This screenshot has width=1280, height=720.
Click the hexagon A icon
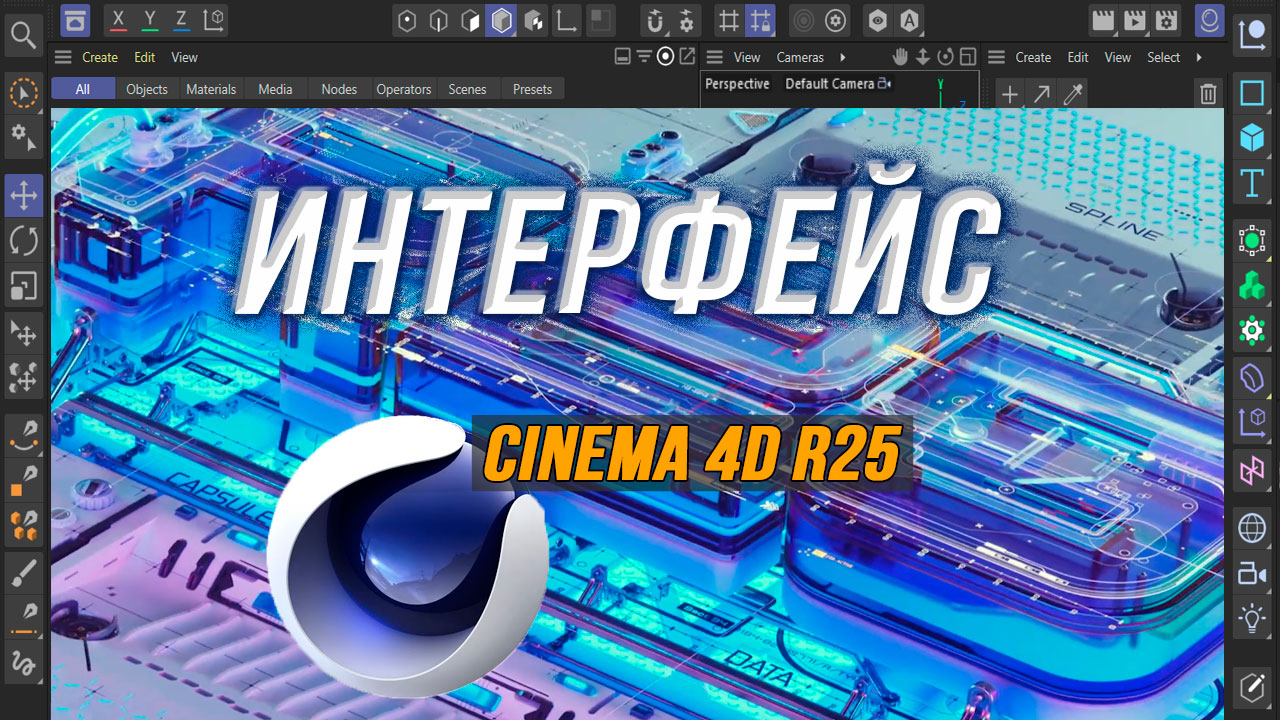pos(908,19)
